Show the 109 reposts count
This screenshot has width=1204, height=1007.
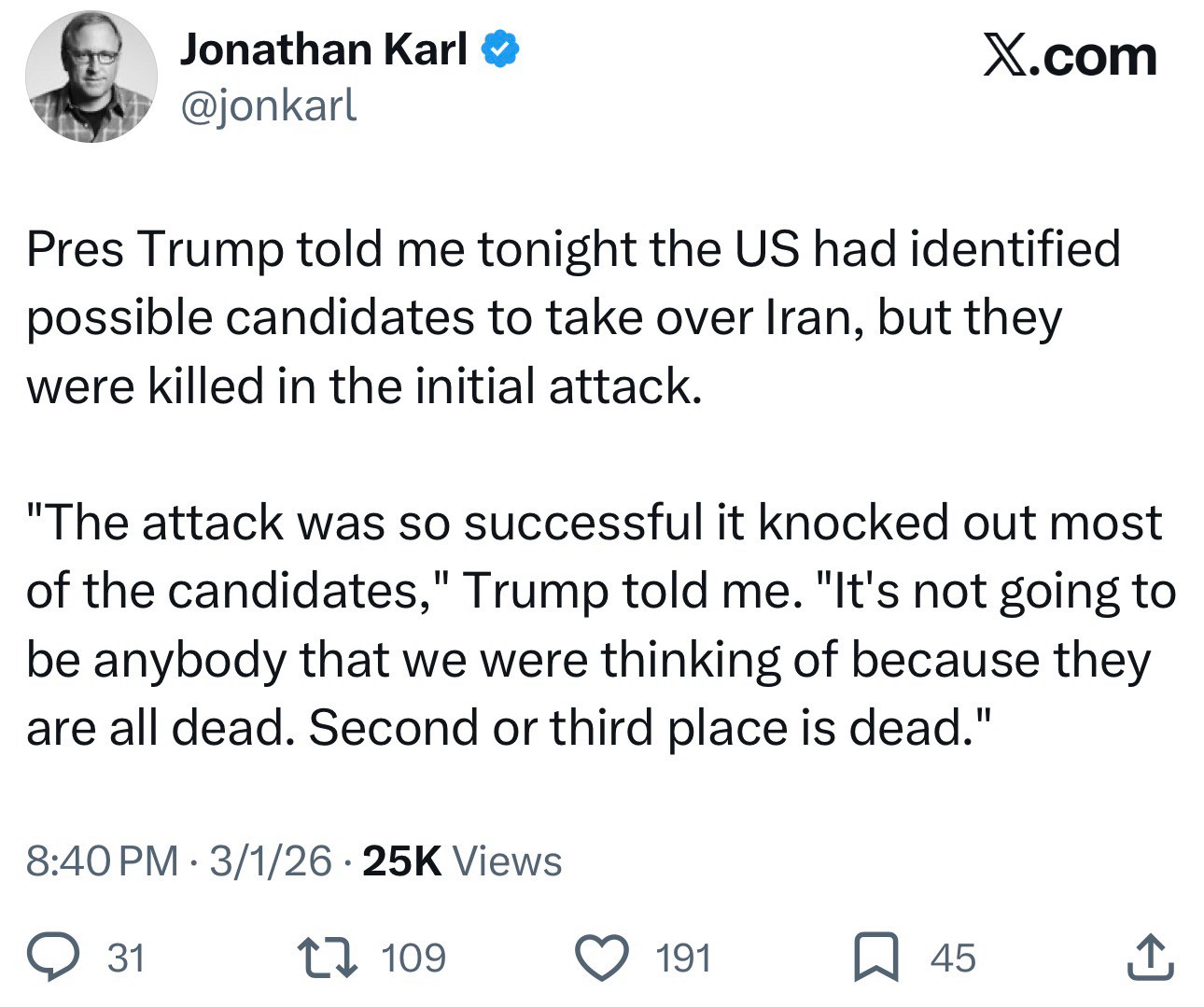click(414, 958)
